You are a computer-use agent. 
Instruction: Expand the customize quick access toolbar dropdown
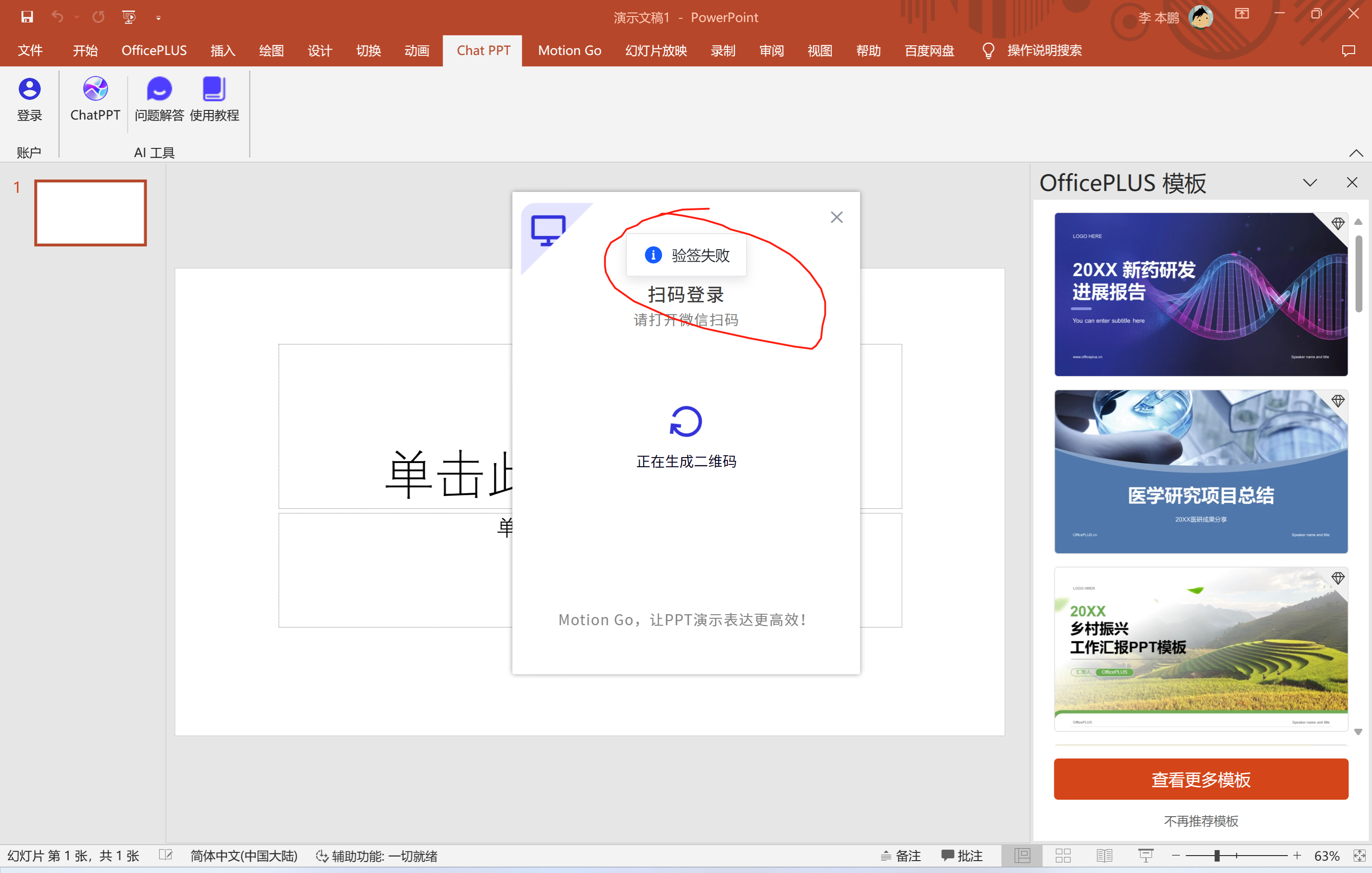point(158,18)
